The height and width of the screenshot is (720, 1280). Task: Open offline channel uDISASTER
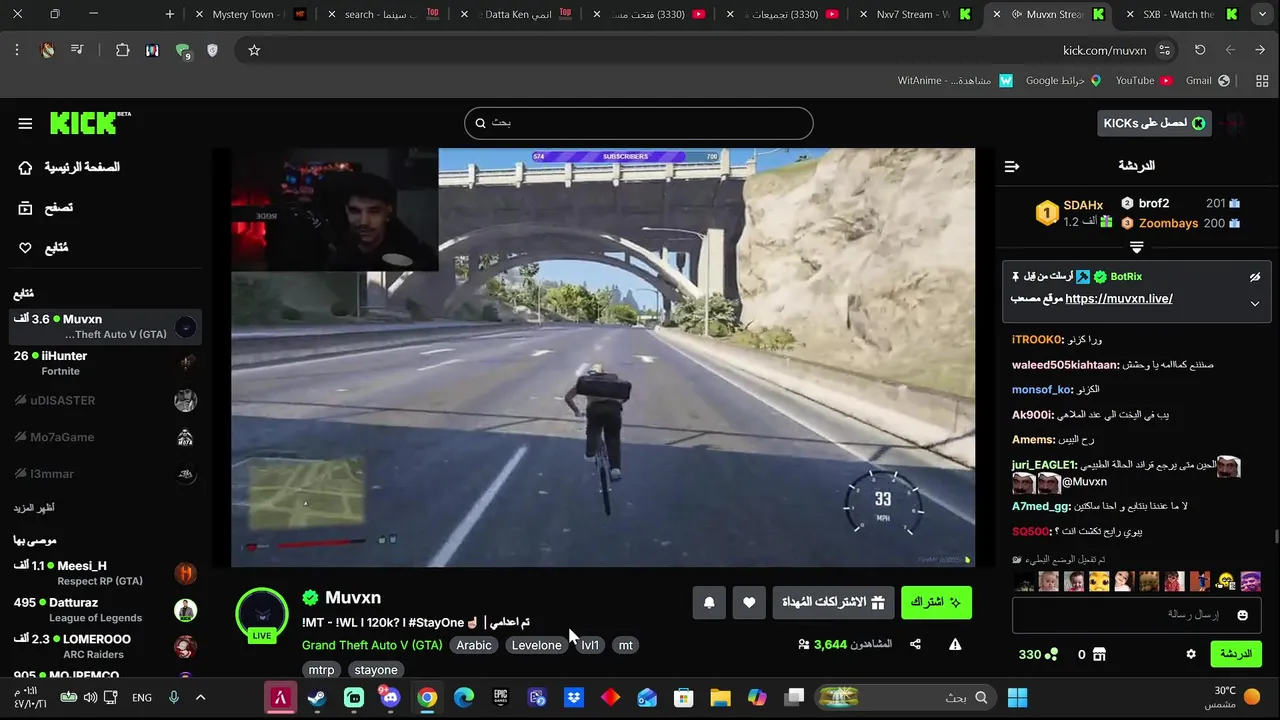(105, 400)
